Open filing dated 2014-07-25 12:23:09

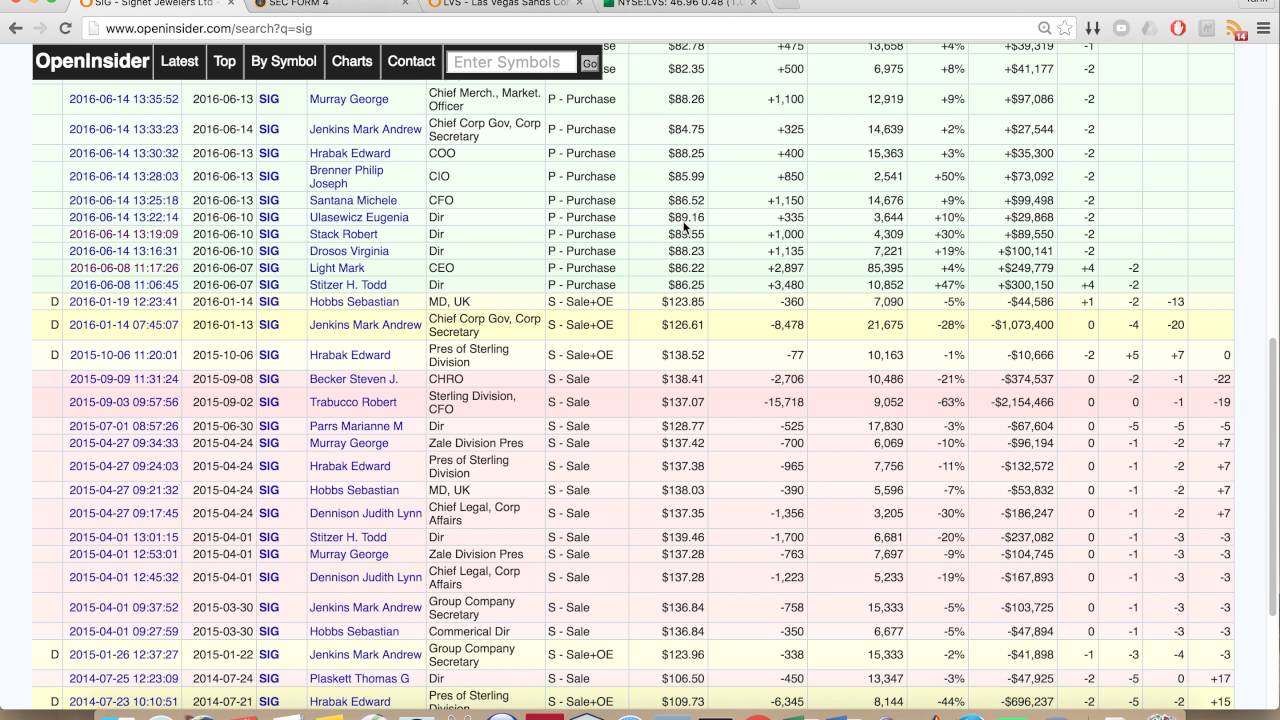click(x=124, y=678)
